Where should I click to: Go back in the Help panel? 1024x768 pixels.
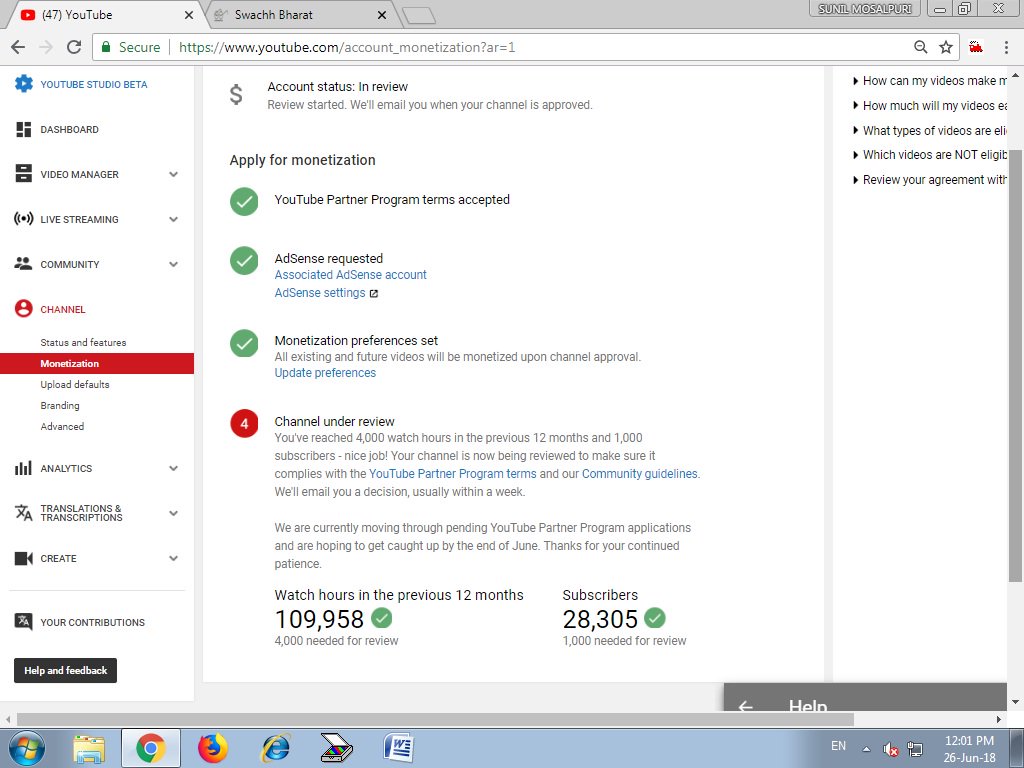[745, 706]
